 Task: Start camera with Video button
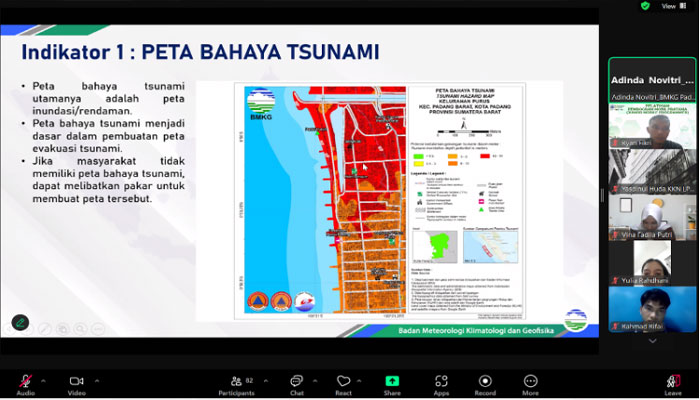coord(76,383)
